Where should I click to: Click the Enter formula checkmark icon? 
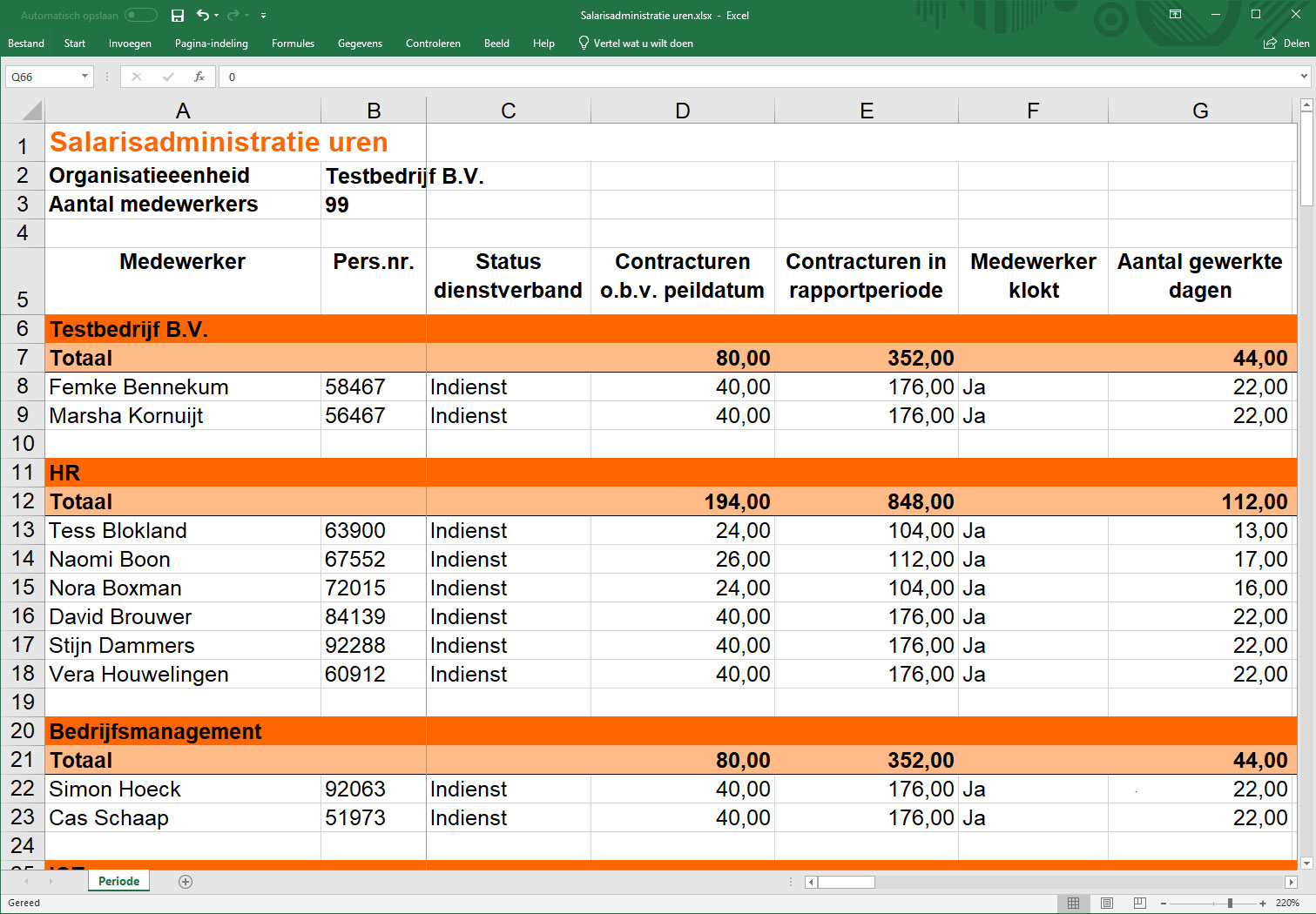click(x=168, y=77)
